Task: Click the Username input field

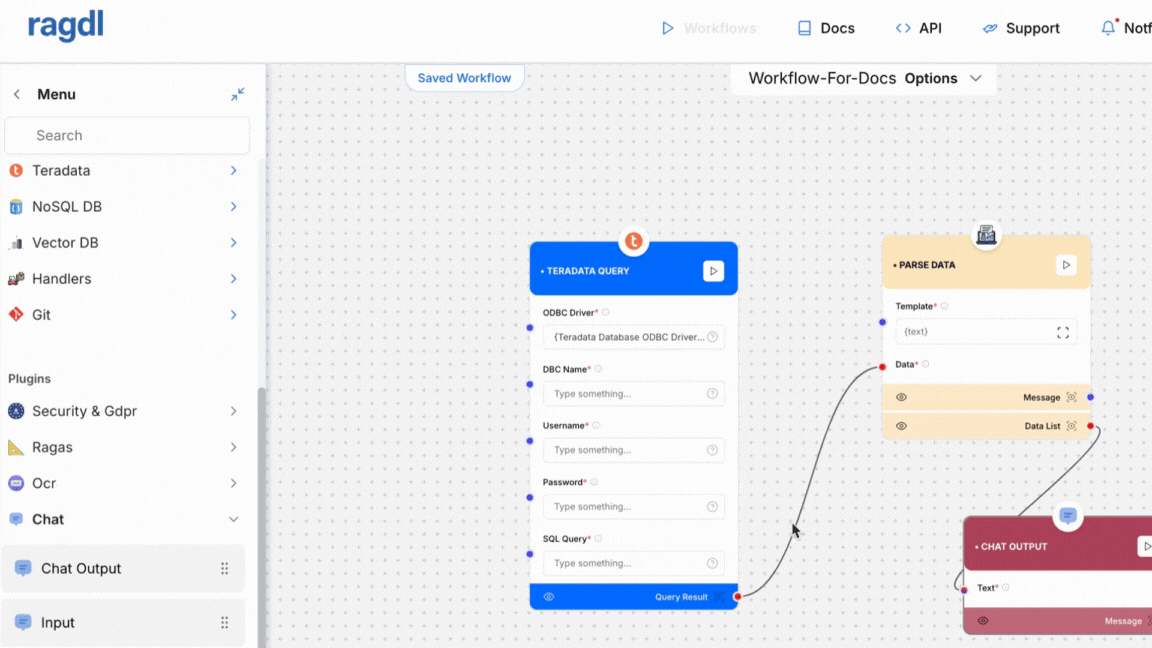Action: (633, 450)
